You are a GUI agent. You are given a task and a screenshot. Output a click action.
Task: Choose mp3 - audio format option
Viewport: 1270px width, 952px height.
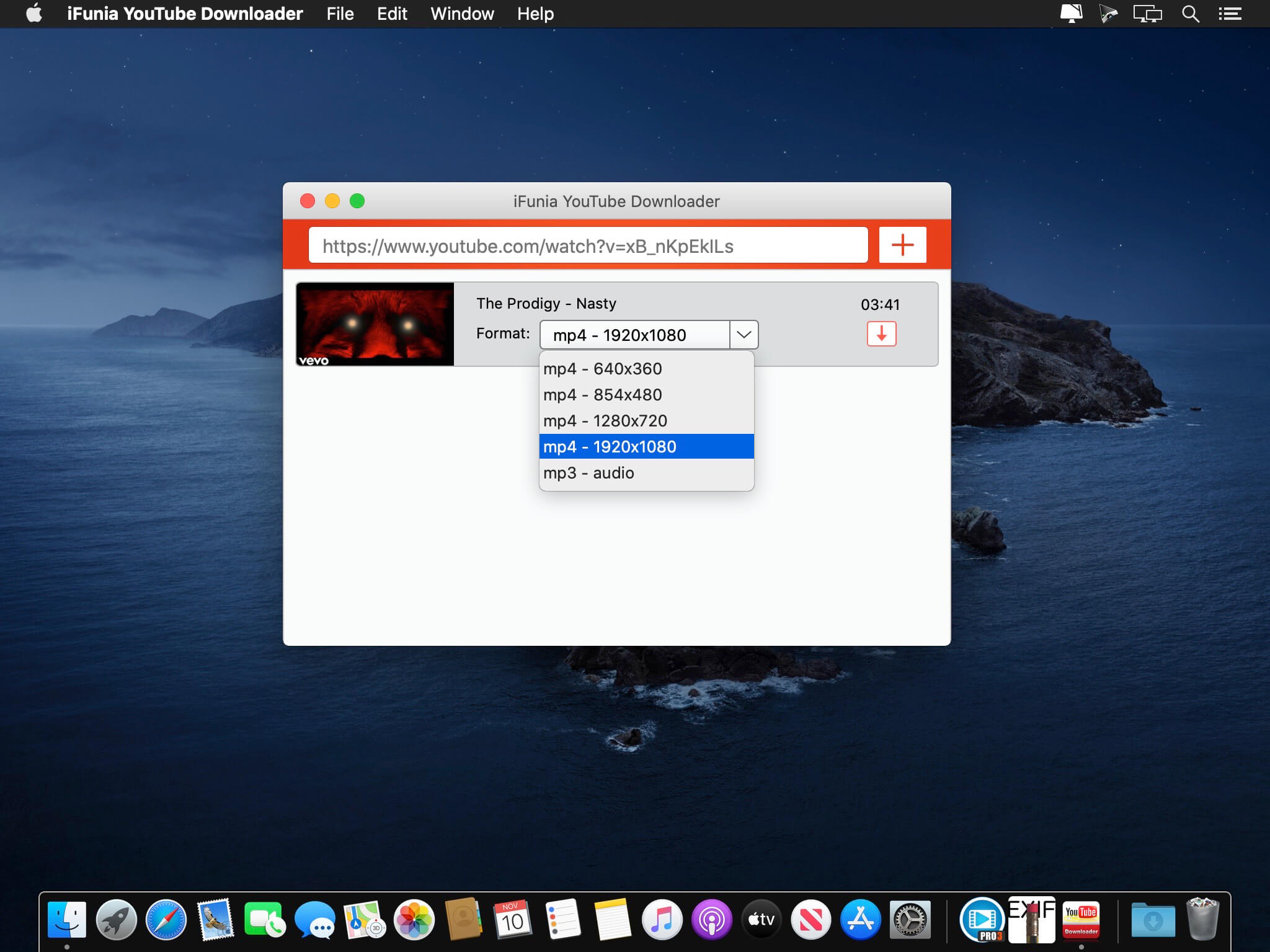646,473
